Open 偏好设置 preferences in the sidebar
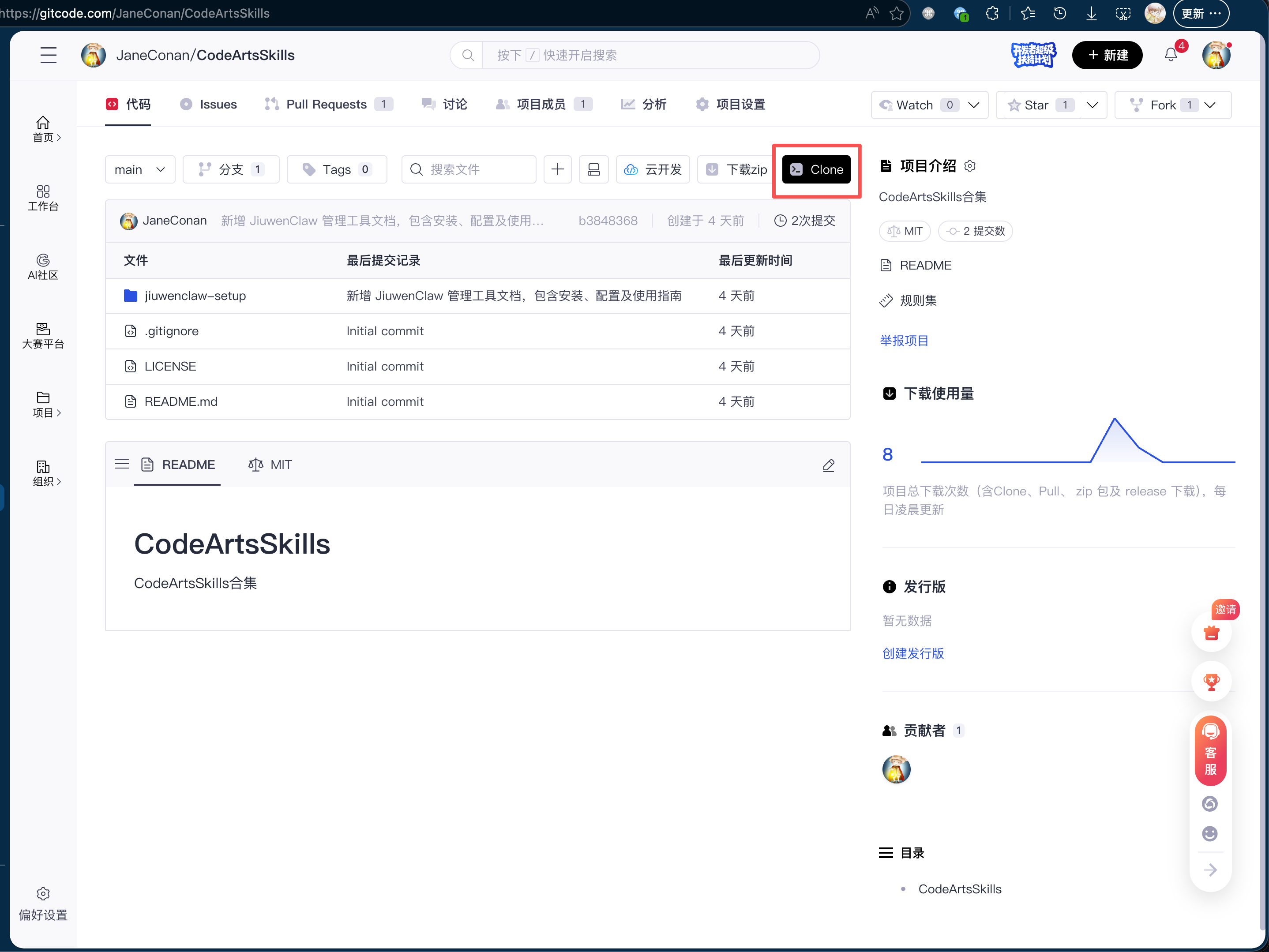The height and width of the screenshot is (952, 1269). point(43,904)
